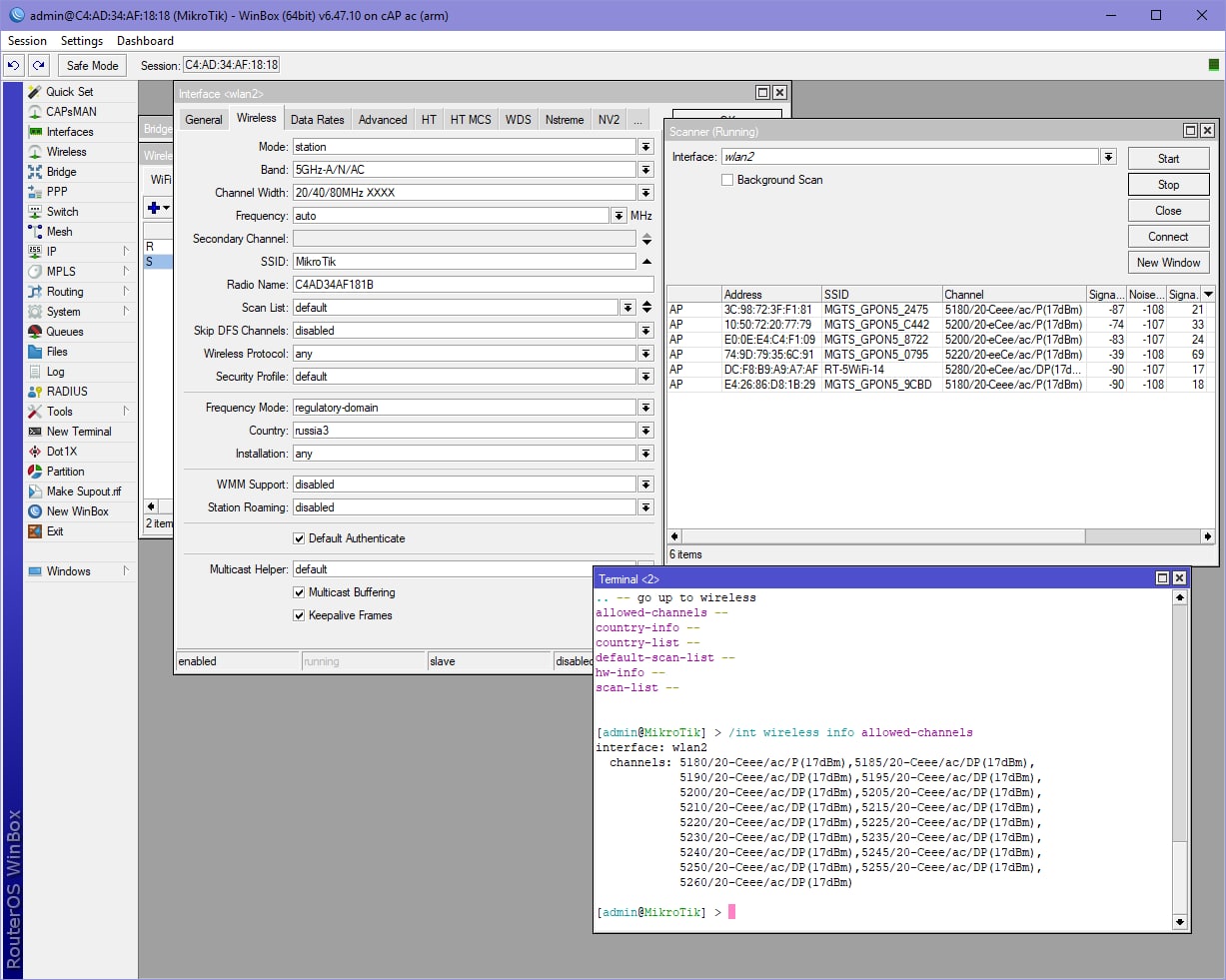Open the Band dropdown
The image size is (1226, 980).
[646, 169]
